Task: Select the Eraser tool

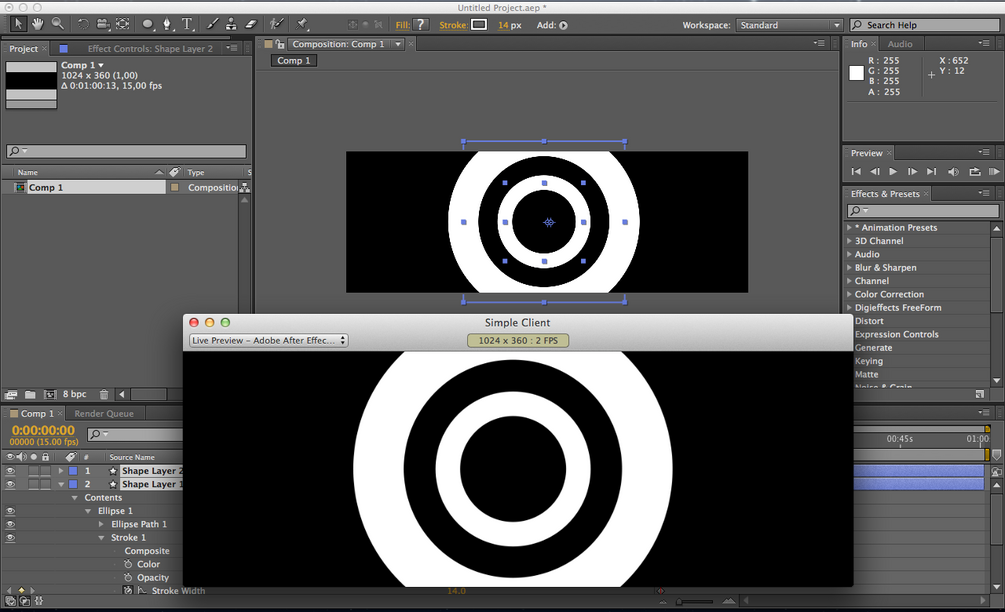Action: [x=251, y=24]
